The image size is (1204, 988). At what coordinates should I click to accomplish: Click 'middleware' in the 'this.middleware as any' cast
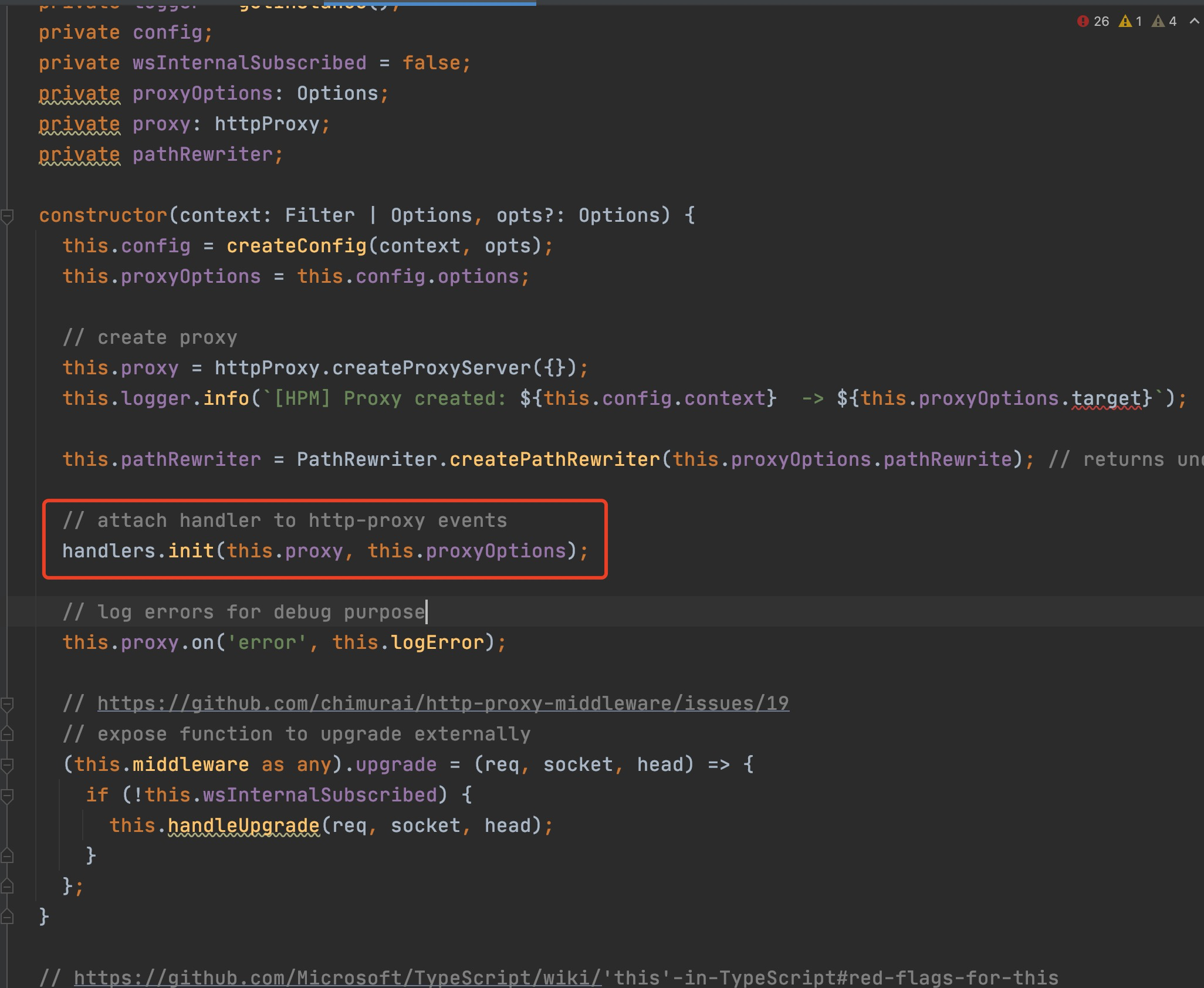pyautogui.click(x=191, y=764)
